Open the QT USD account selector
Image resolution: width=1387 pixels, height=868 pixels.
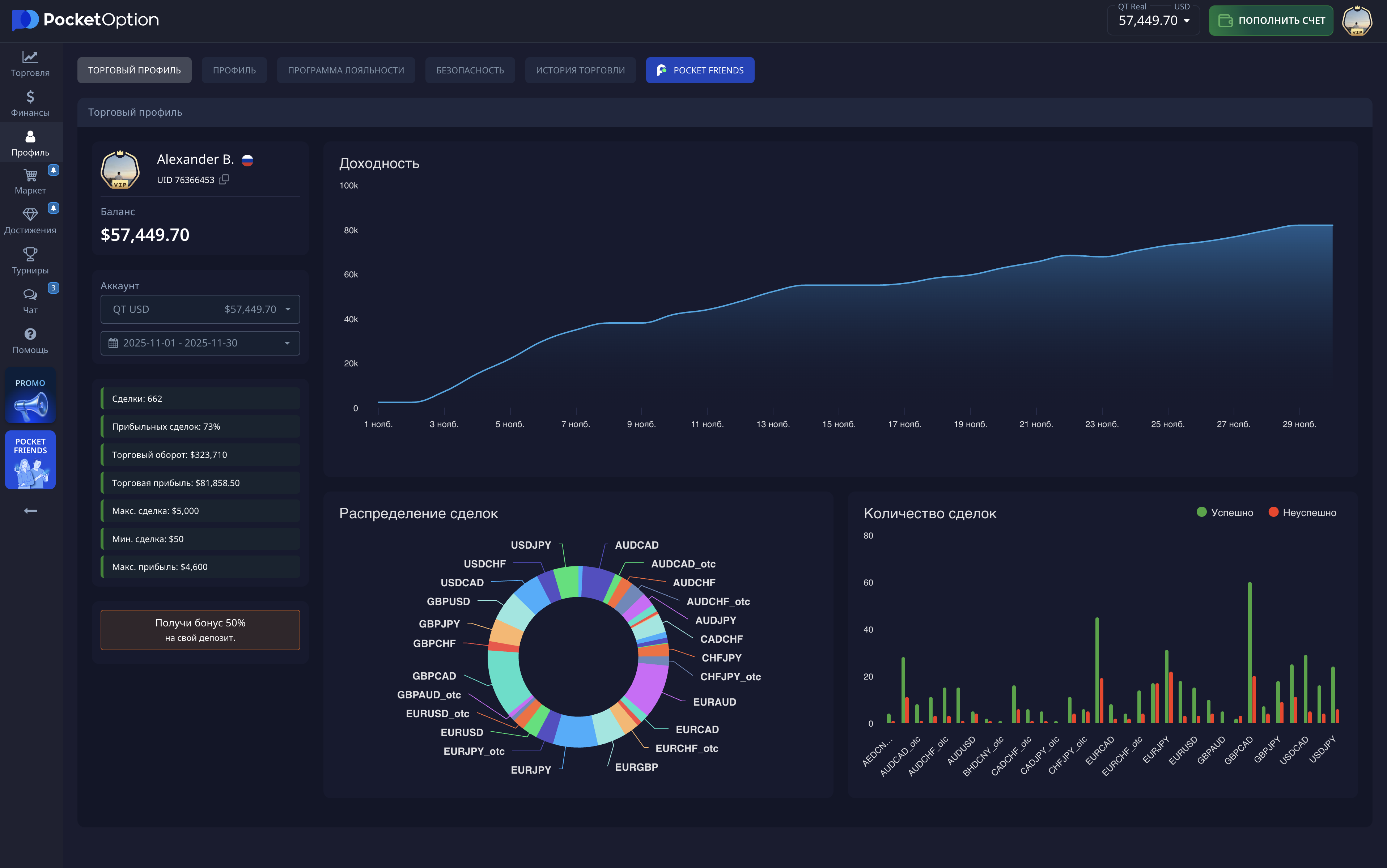coord(200,310)
